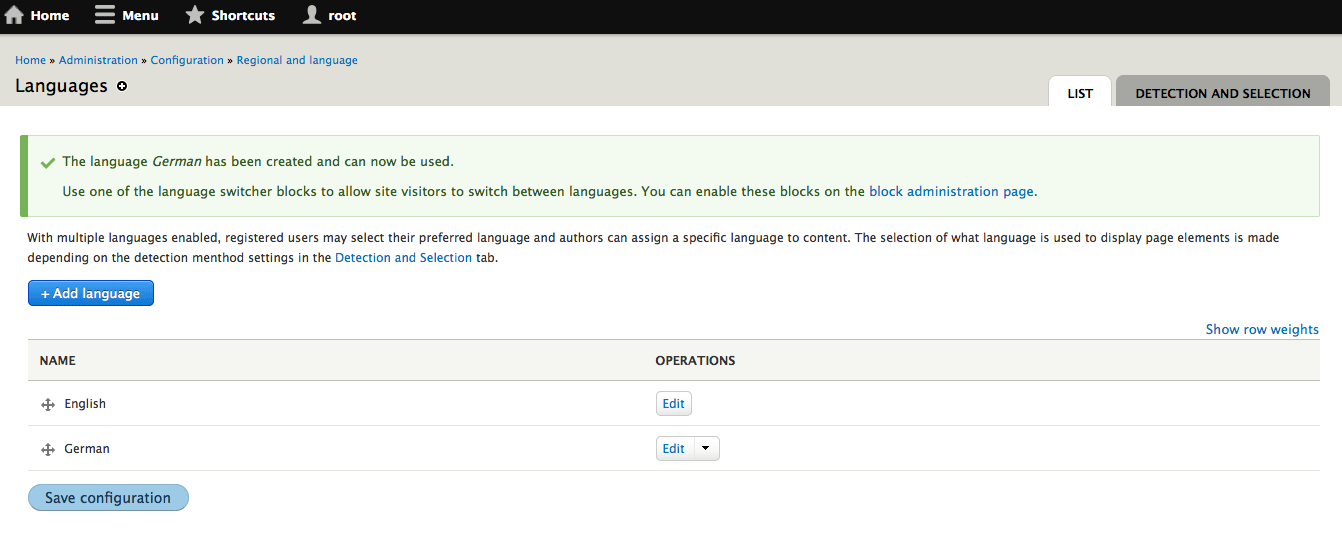Toggle Show row weights
Screen dimensions: 1342x533
pyautogui.click(x=1261, y=329)
